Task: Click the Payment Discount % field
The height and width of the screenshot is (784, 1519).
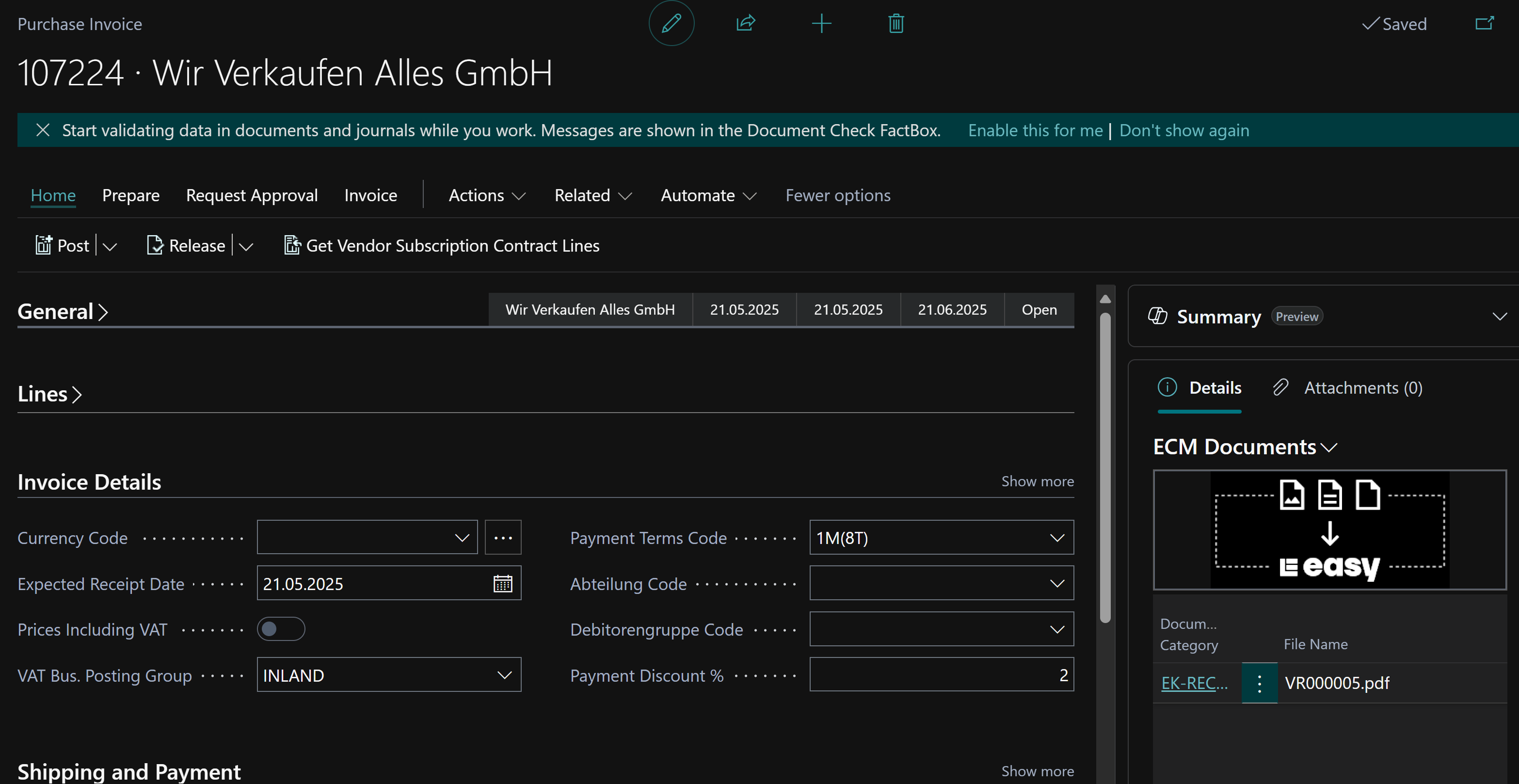Action: coord(941,675)
